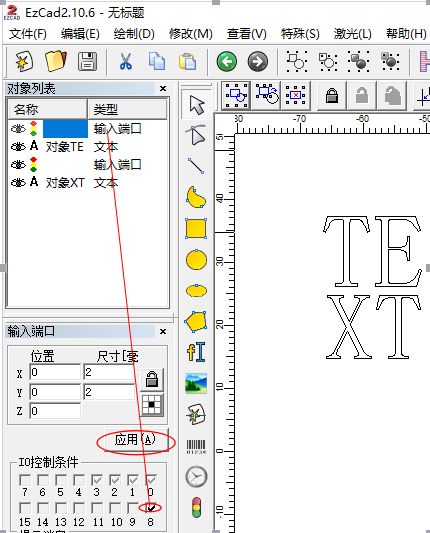The image size is (430, 533).
Task: Click the X position input field
Action: [x=55, y=372]
